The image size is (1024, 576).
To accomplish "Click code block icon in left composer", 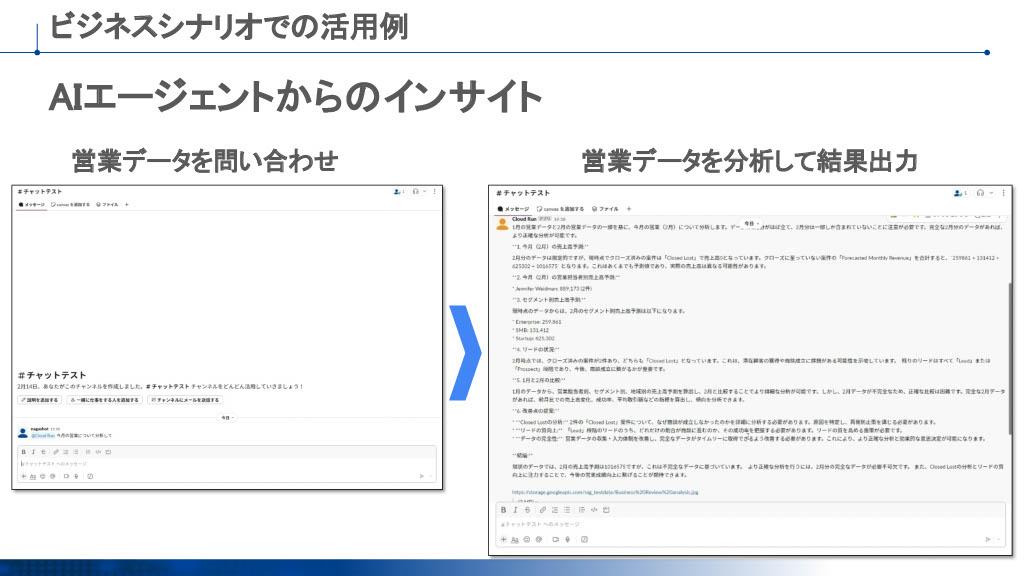I will pyautogui.click(x=108, y=452).
